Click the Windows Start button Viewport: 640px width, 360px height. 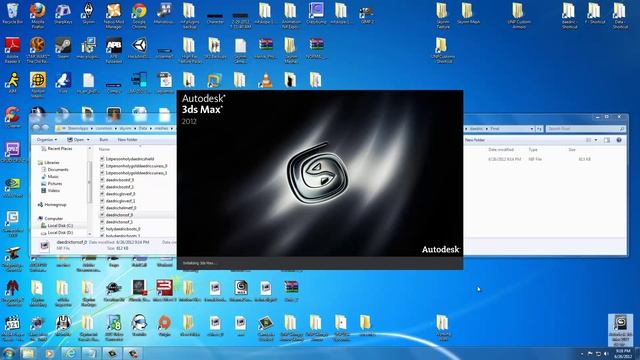[x=9, y=353]
